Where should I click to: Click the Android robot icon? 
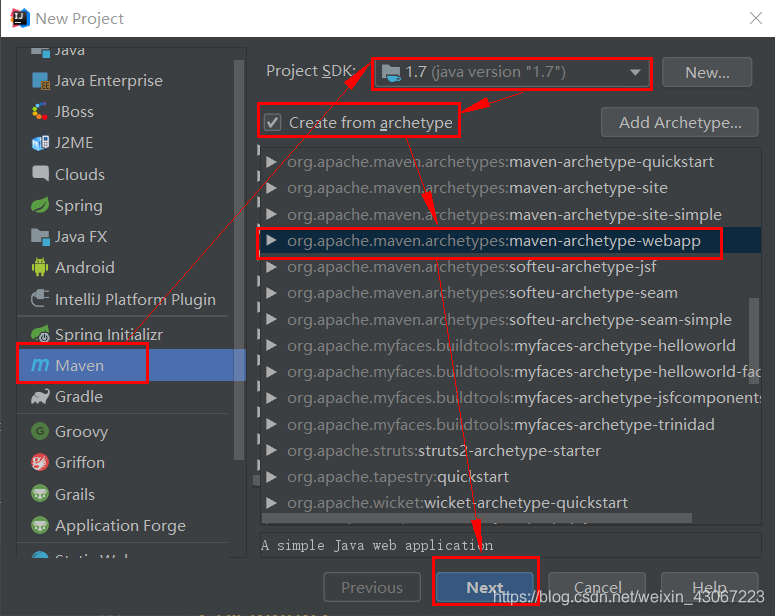pyautogui.click(x=40, y=267)
